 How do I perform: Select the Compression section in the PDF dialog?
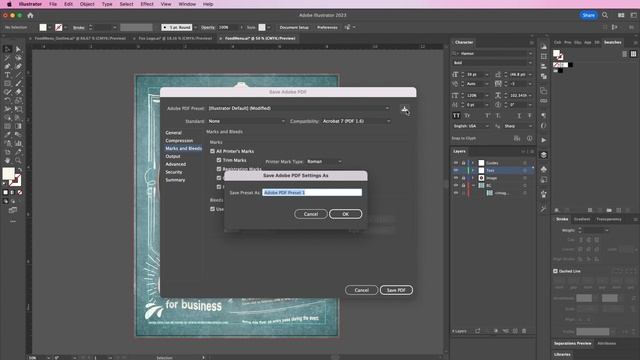179,140
